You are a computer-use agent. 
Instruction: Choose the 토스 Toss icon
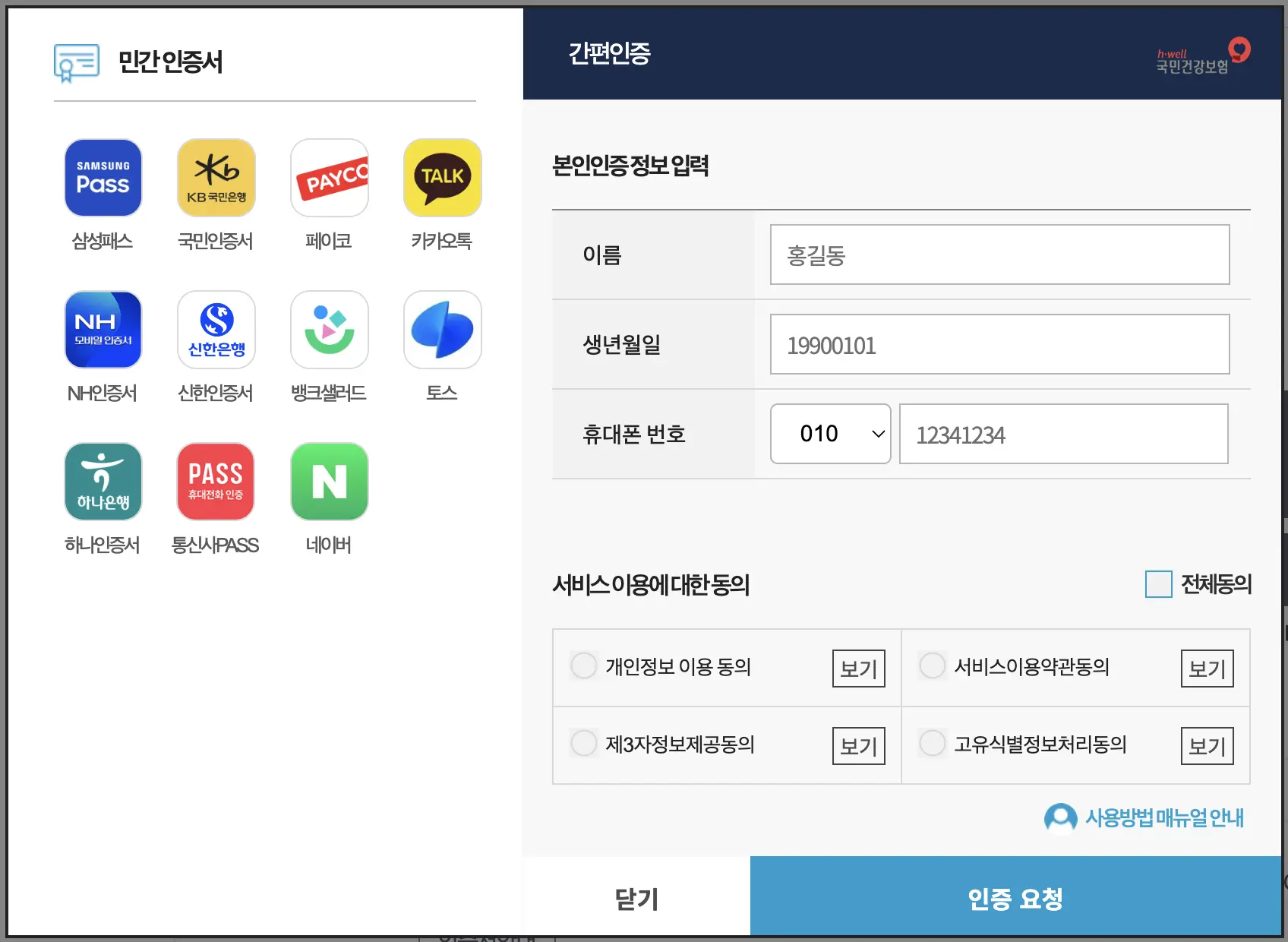point(443,330)
